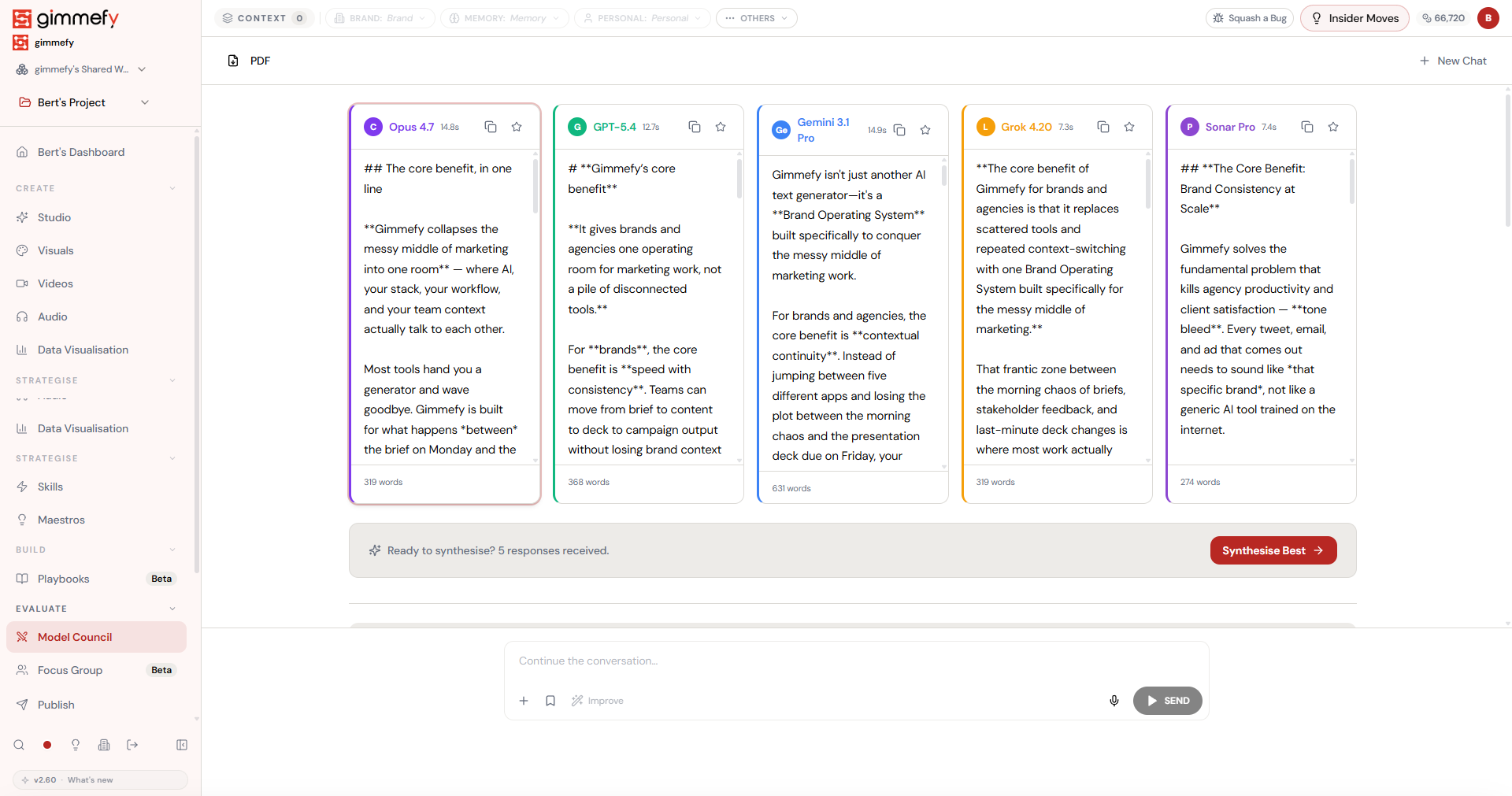Viewport: 1512px width, 796px height.
Task: Click the sparkle icon beside Ready to synthesise
Action: click(375, 550)
